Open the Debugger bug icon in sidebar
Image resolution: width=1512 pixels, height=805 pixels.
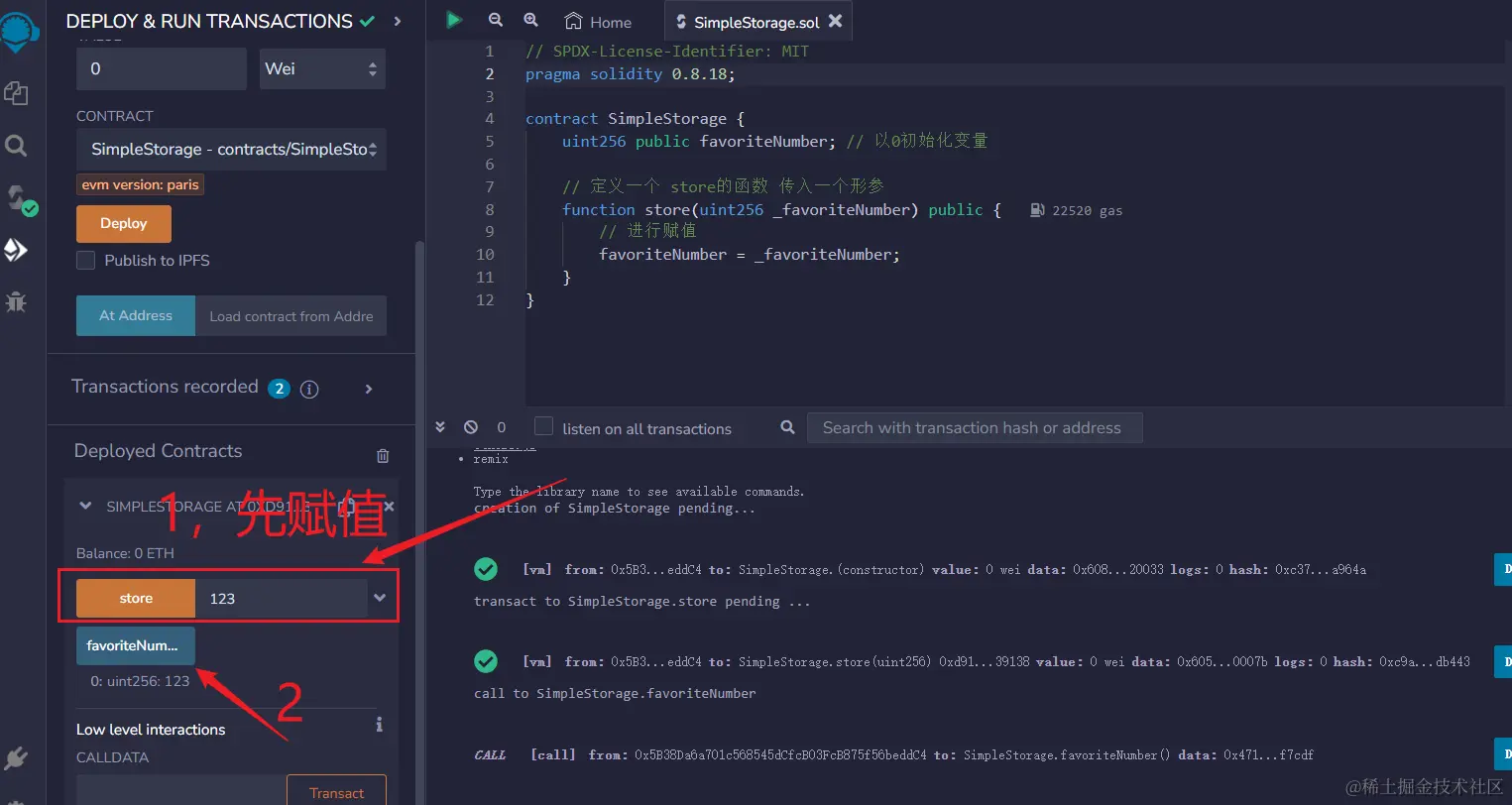coord(16,301)
